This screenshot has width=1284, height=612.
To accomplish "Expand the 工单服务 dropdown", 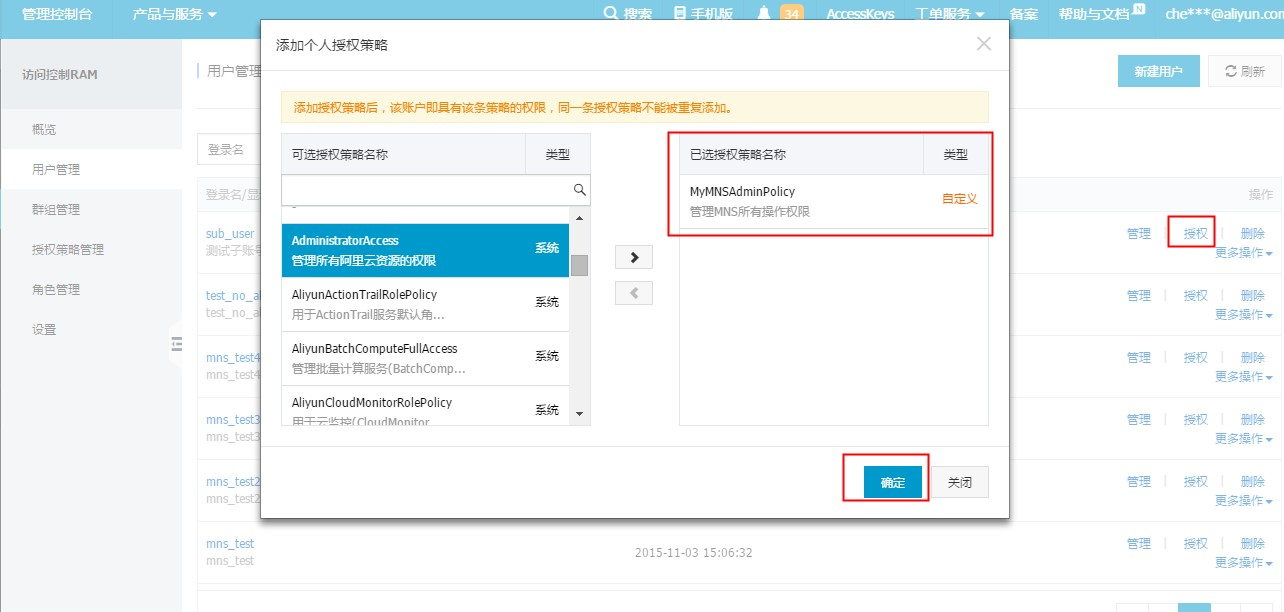I will 949,14.
